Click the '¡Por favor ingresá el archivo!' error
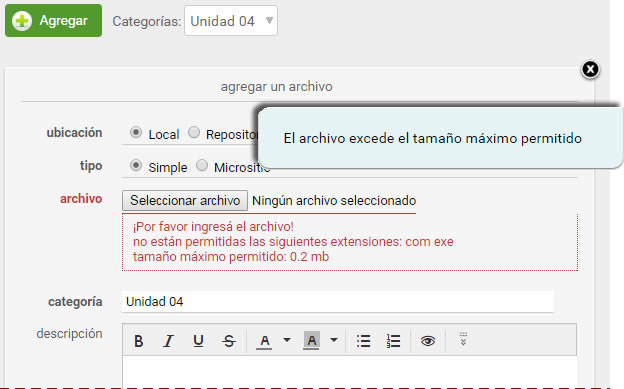The image size is (624, 389). [x=213, y=227]
